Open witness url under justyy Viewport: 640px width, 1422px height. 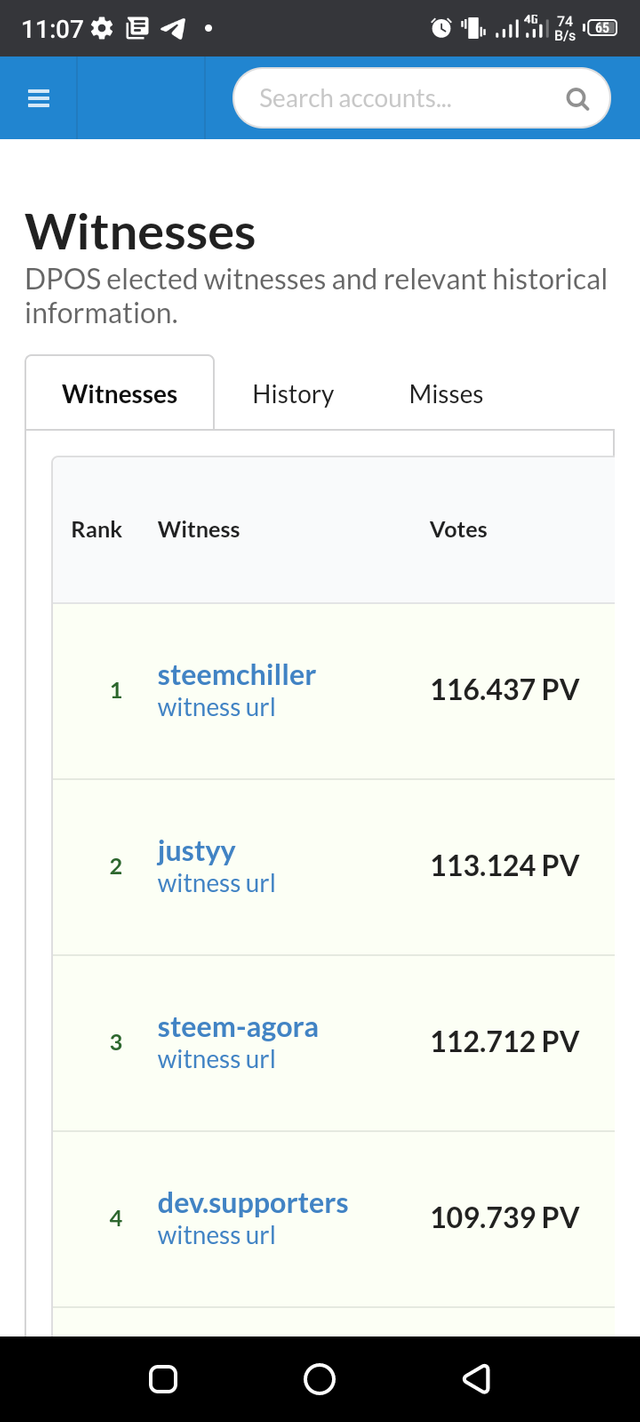216,883
